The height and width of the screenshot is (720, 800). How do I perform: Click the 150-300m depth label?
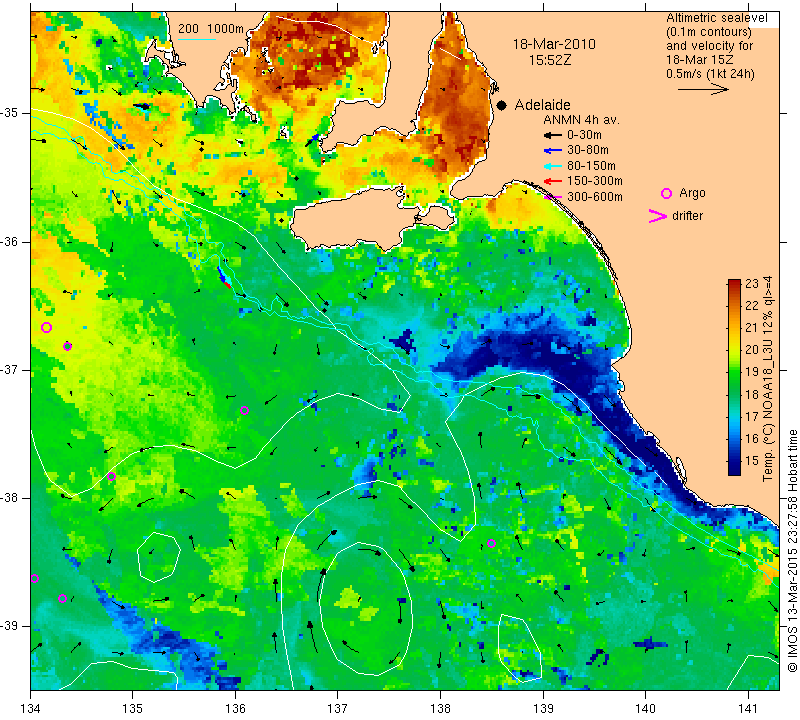595,181
